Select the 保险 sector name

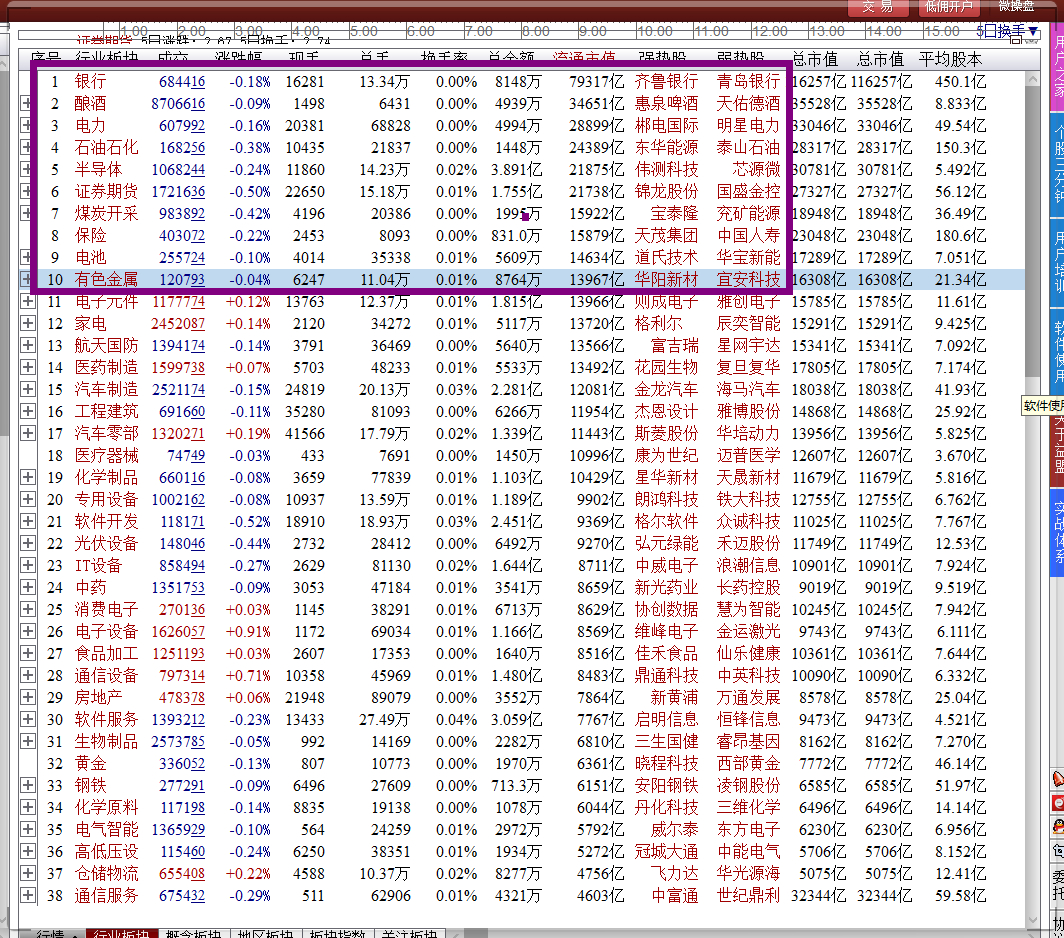[x=90, y=236]
